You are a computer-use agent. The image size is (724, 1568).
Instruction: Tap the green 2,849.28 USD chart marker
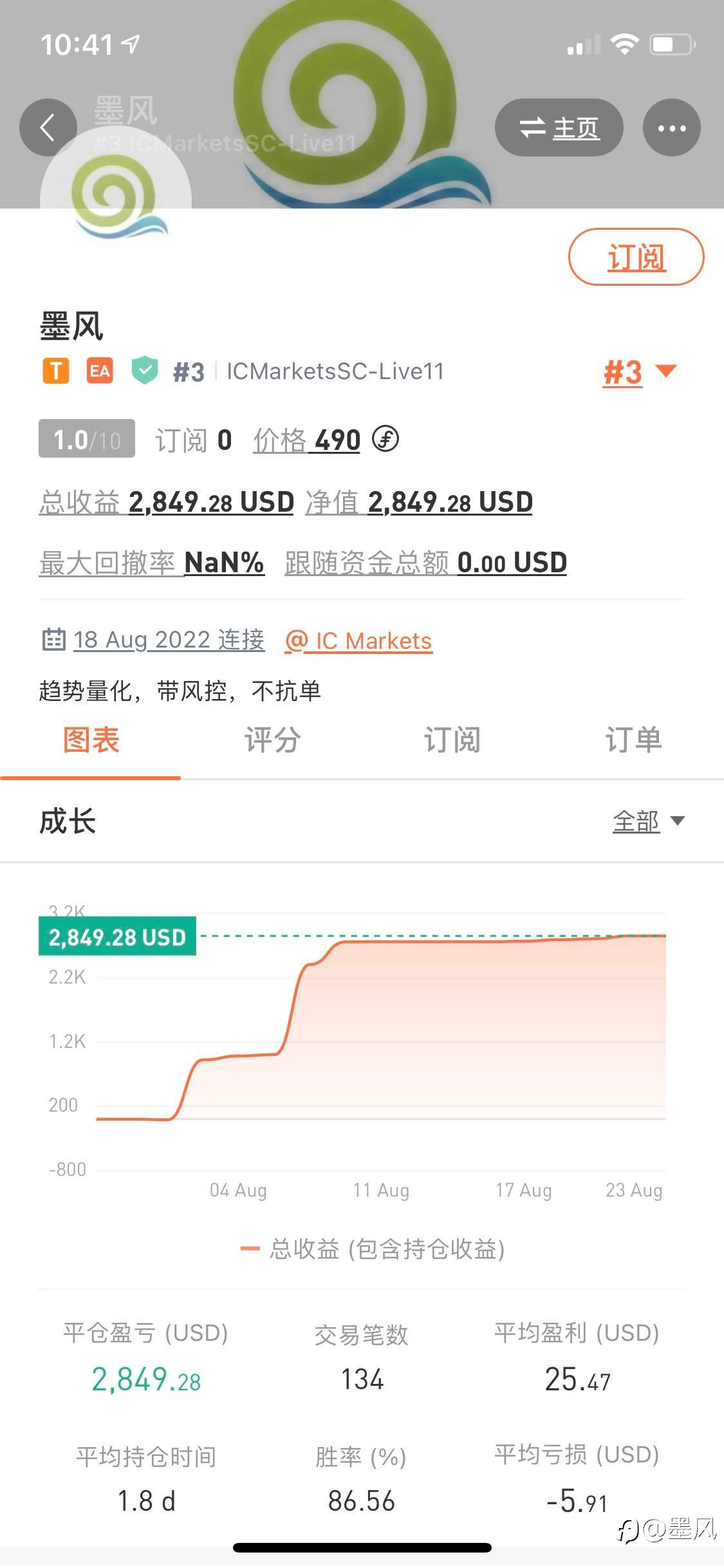tap(117, 937)
